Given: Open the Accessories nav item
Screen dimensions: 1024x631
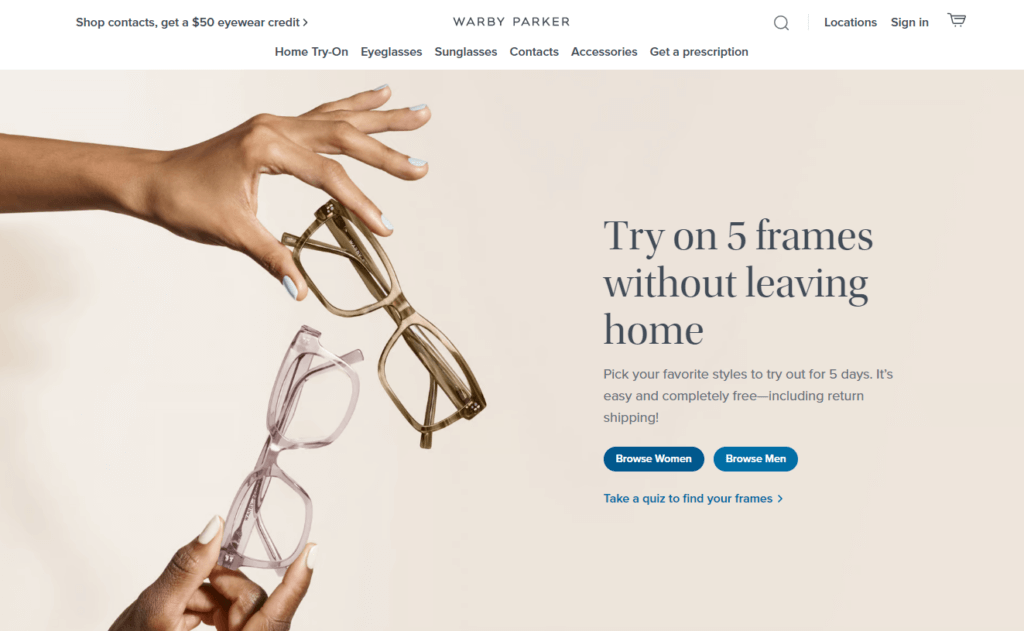Looking at the screenshot, I should tap(604, 52).
